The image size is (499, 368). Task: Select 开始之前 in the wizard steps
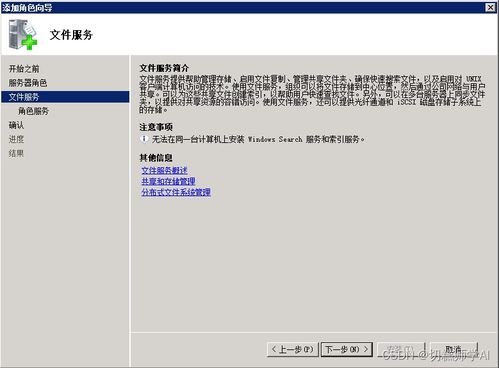click(x=24, y=69)
